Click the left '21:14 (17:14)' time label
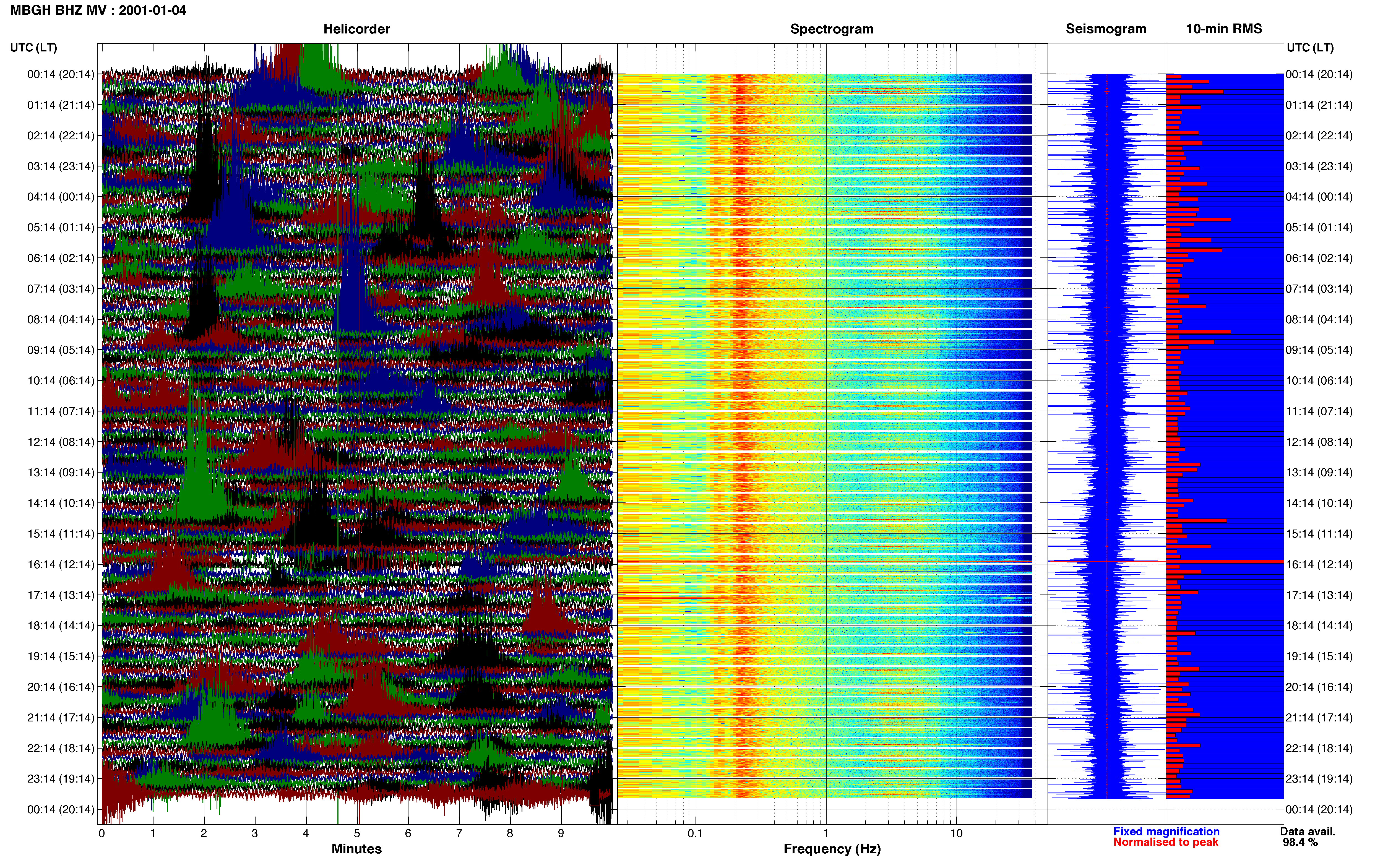The height and width of the screenshot is (868, 1388). (61, 718)
